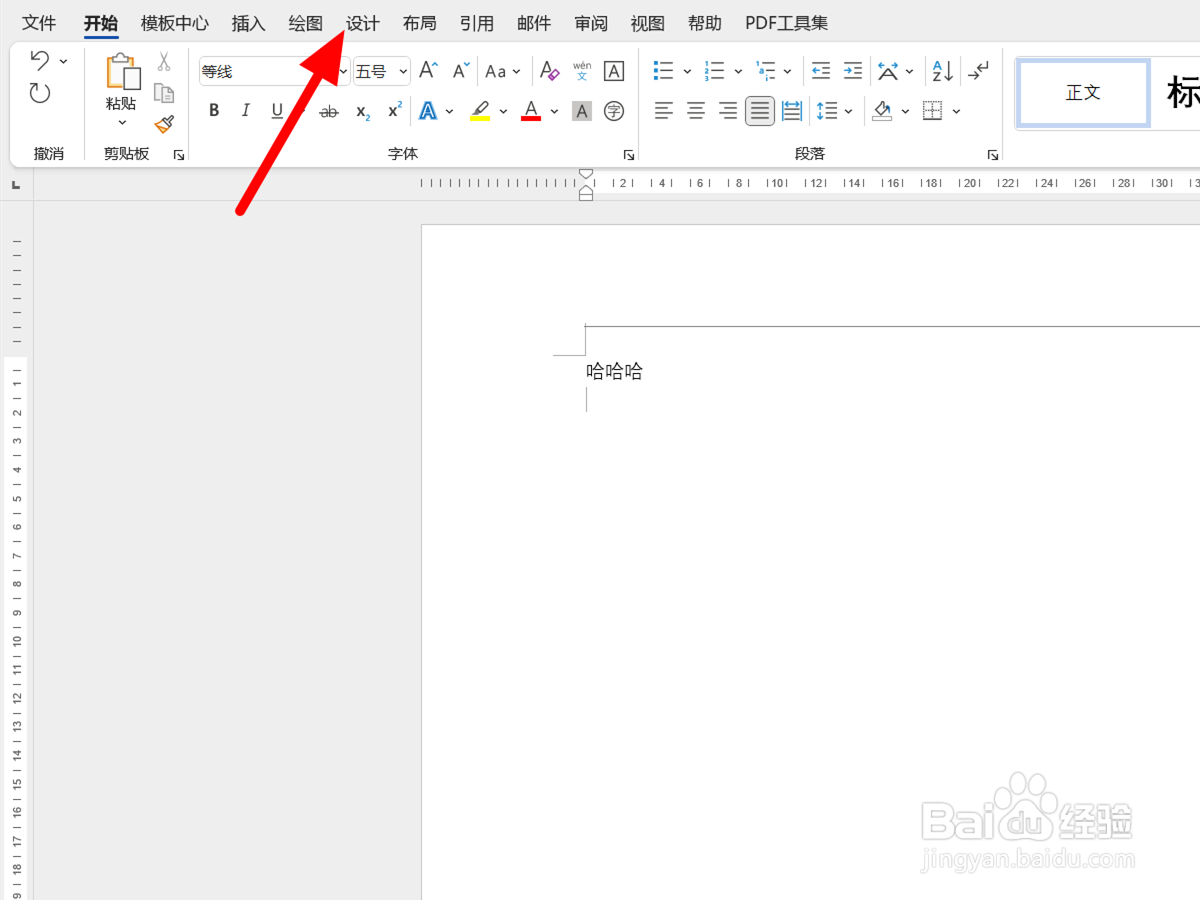Sort paragraphs A to Z icon
The height and width of the screenshot is (900, 1200).
click(x=943, y=71)
